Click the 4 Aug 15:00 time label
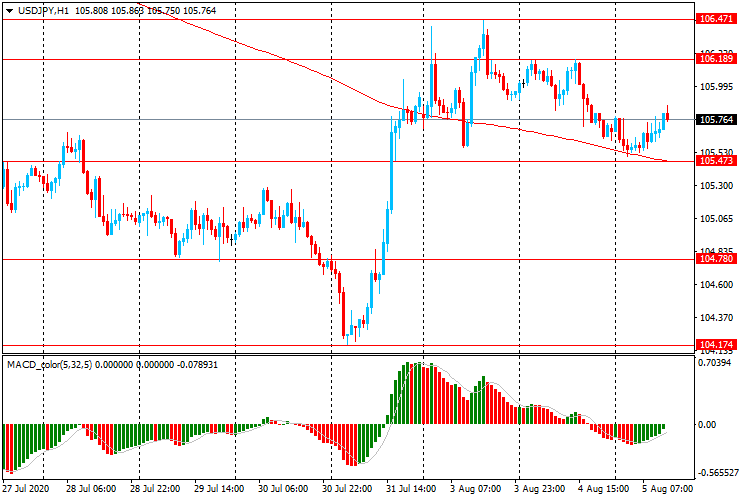This screenshot has width=740, height=500. tap(604, 489)
